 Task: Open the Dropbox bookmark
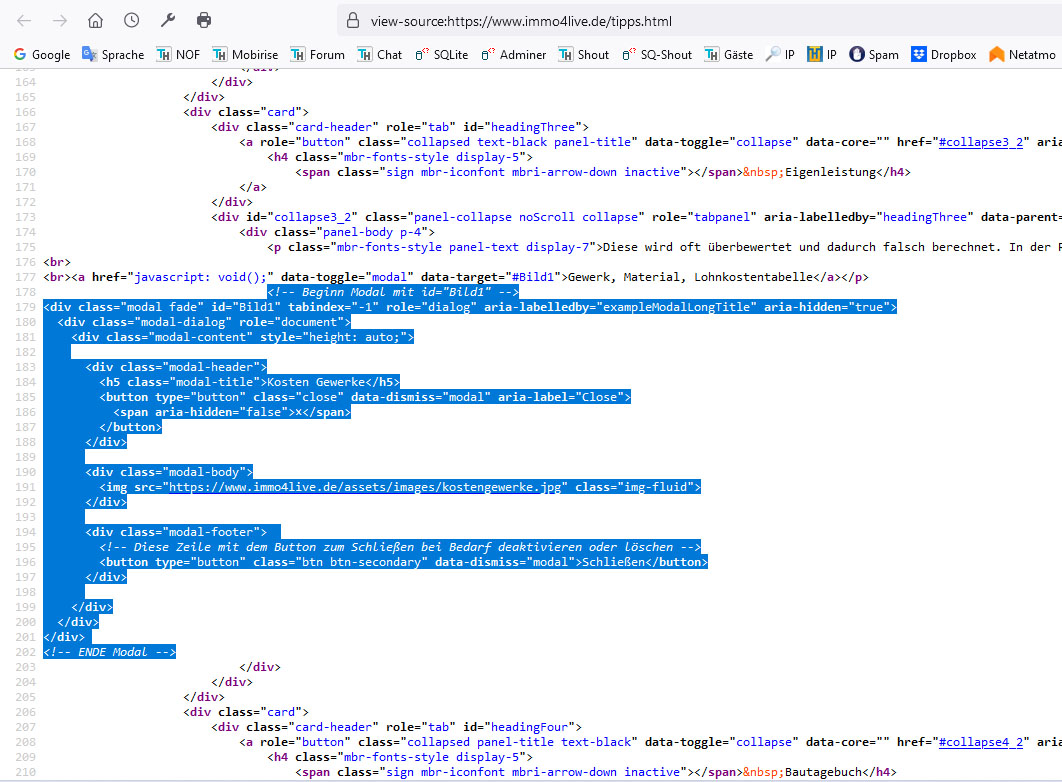[x=943, y=55]
